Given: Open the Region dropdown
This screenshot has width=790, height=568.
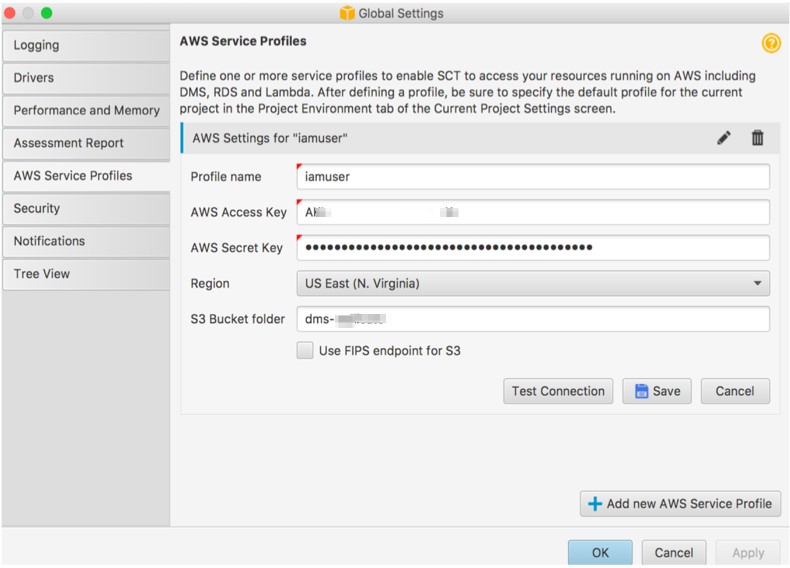Looking at the screenshot, I should (x=533, y=283).
